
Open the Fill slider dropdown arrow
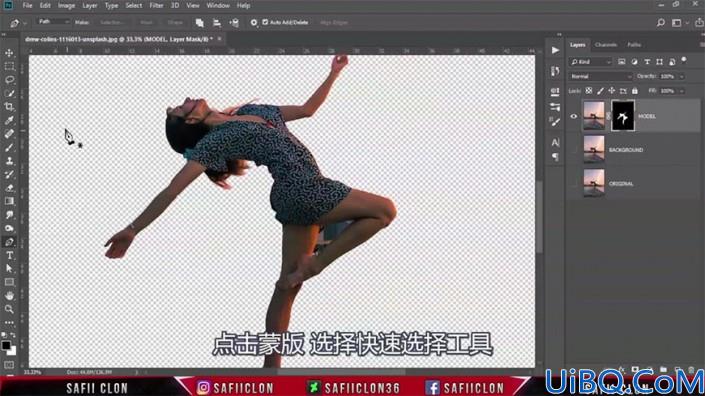[682, 91]
